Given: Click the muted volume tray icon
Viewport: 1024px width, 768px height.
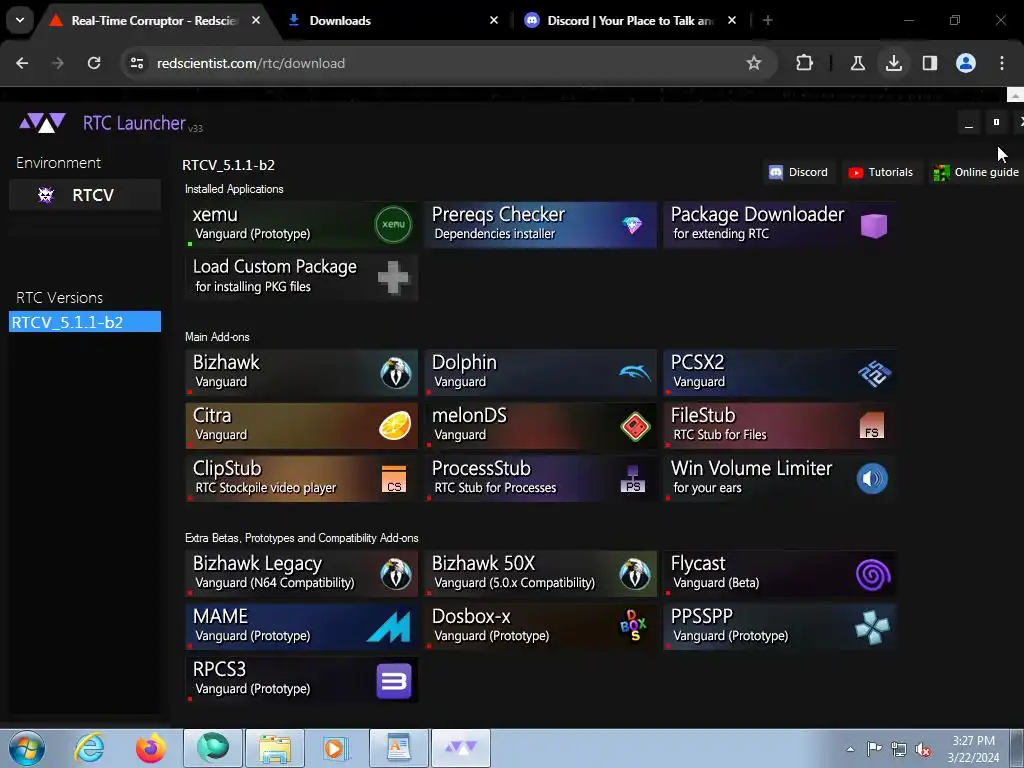Looking at the screenshot, I should (923, 750).
